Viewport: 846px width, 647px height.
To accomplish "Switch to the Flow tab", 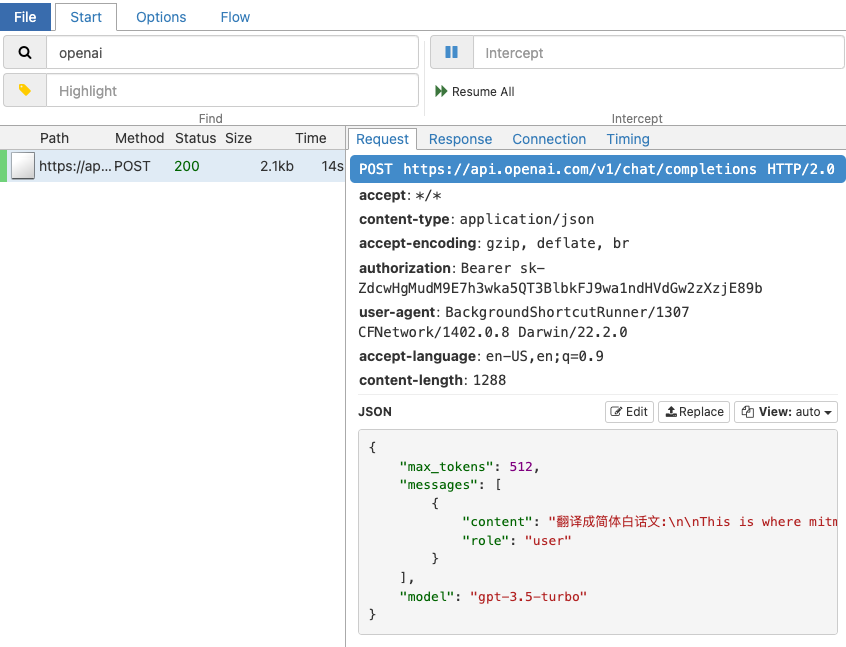I will pos(235,16).
